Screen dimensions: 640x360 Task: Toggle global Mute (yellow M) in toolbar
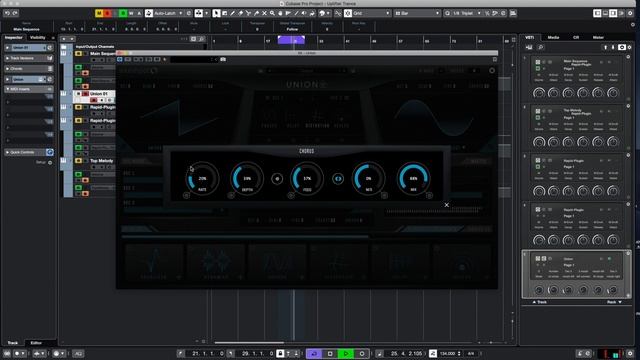(99, 13)
